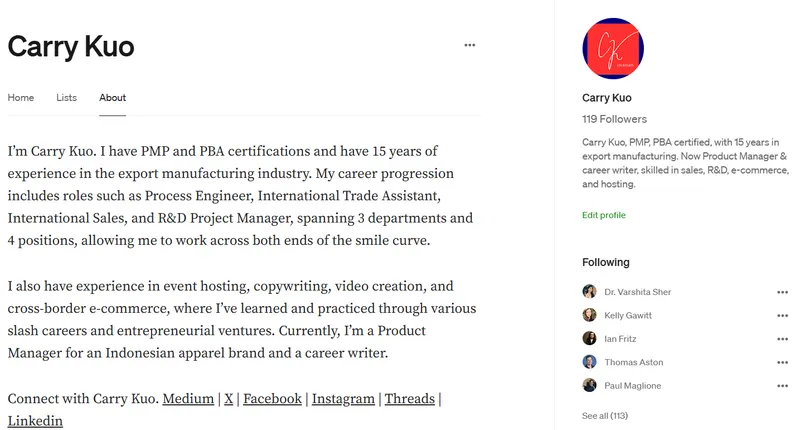Open profile more-options menu beside Carry Kuo heading

click(x=470, y=45)
